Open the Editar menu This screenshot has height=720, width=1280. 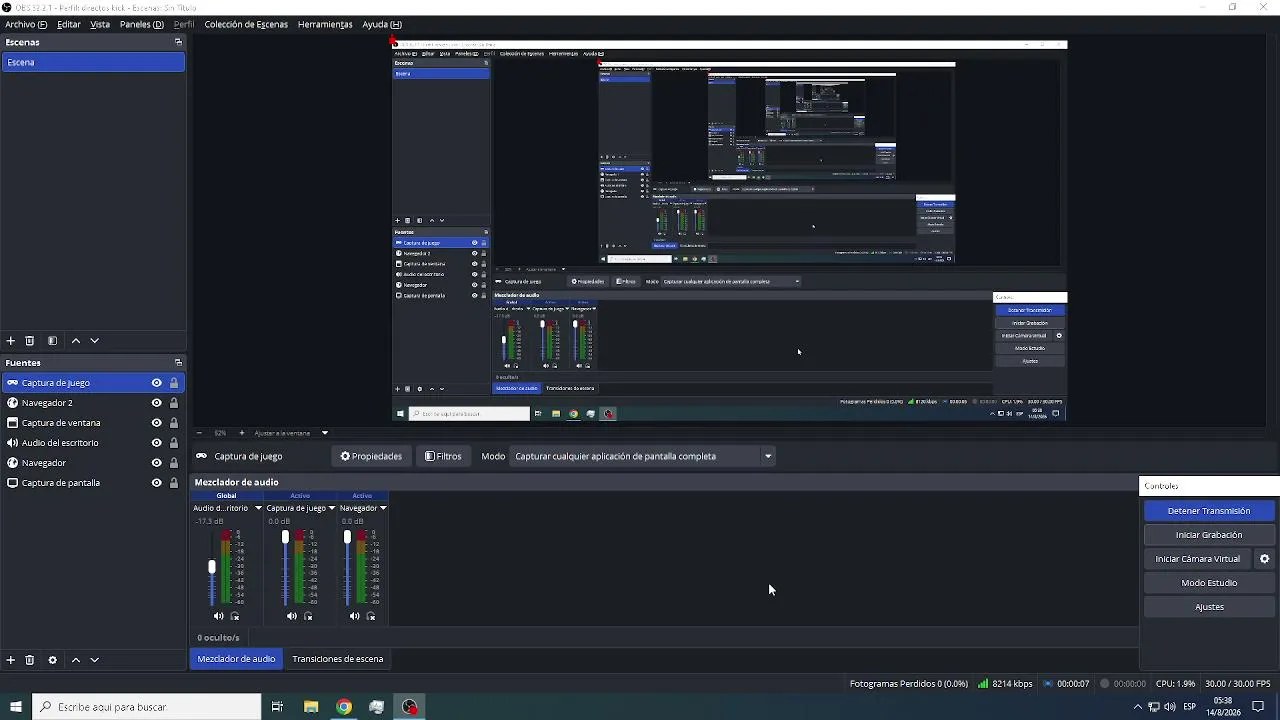(x=69, y=24)
